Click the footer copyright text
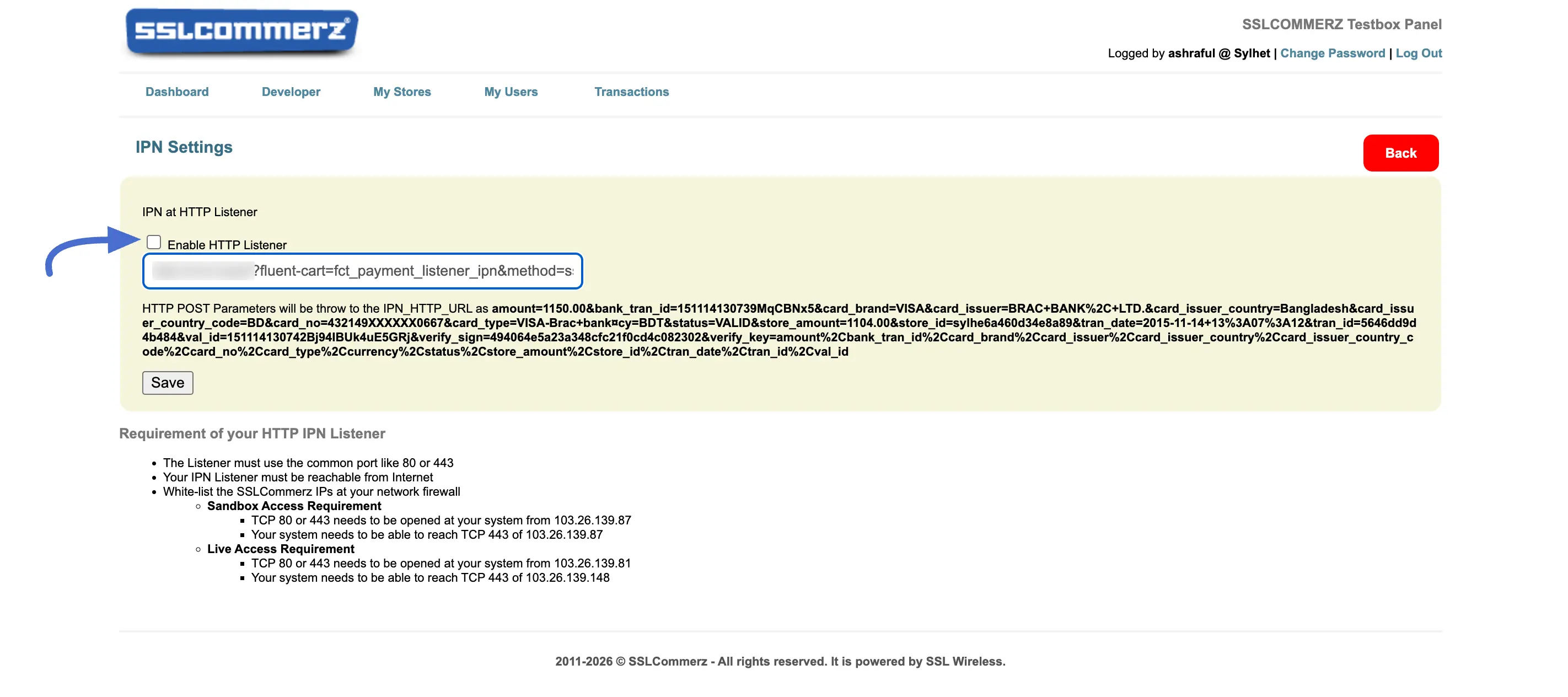1568x697 pixels. (780, 661)
